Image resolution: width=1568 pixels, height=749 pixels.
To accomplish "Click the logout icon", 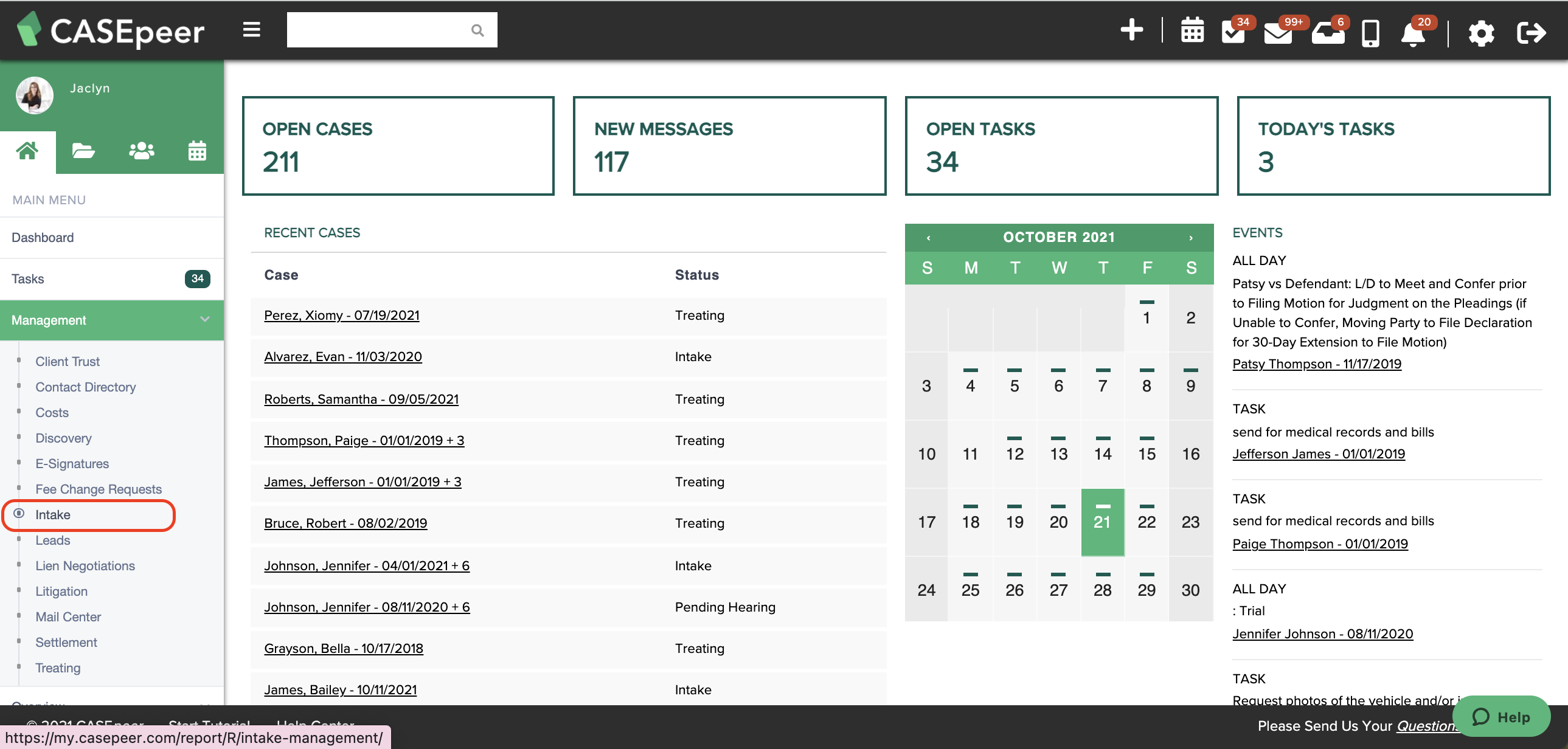I will coord(1531,33).
